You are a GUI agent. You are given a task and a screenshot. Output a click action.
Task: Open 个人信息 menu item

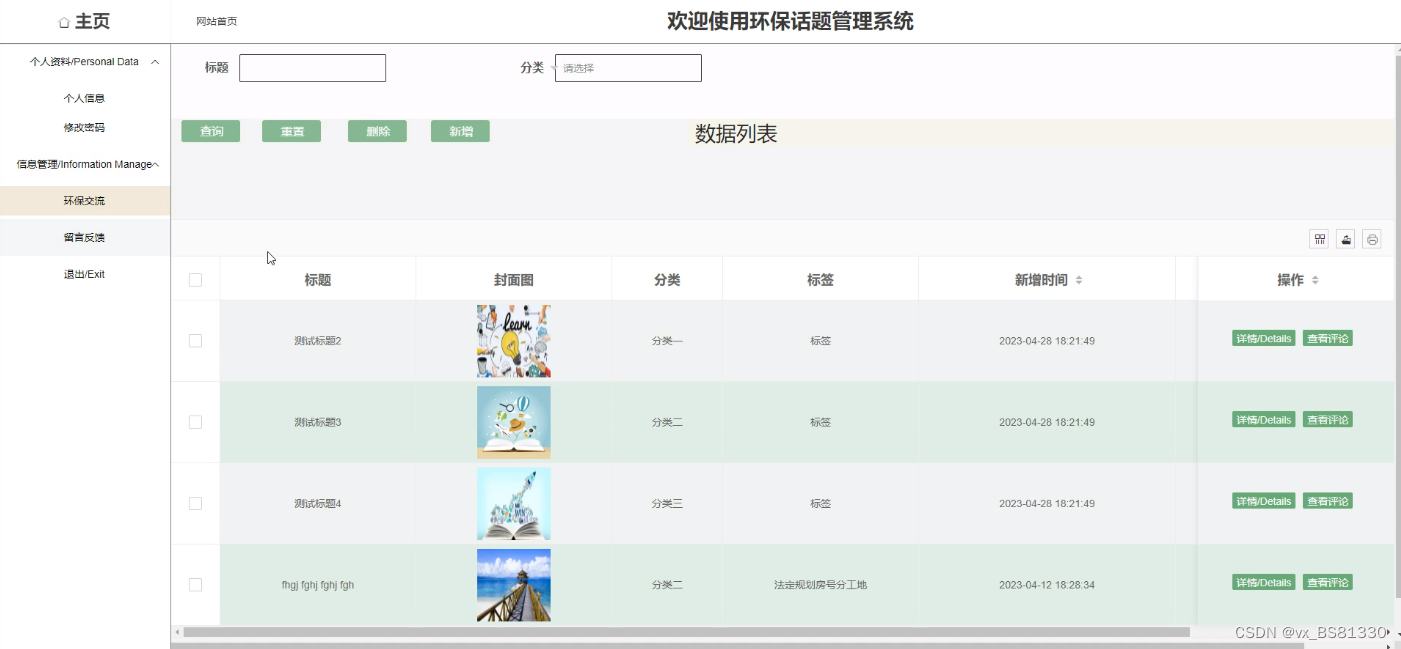click(x=84, y=98)
